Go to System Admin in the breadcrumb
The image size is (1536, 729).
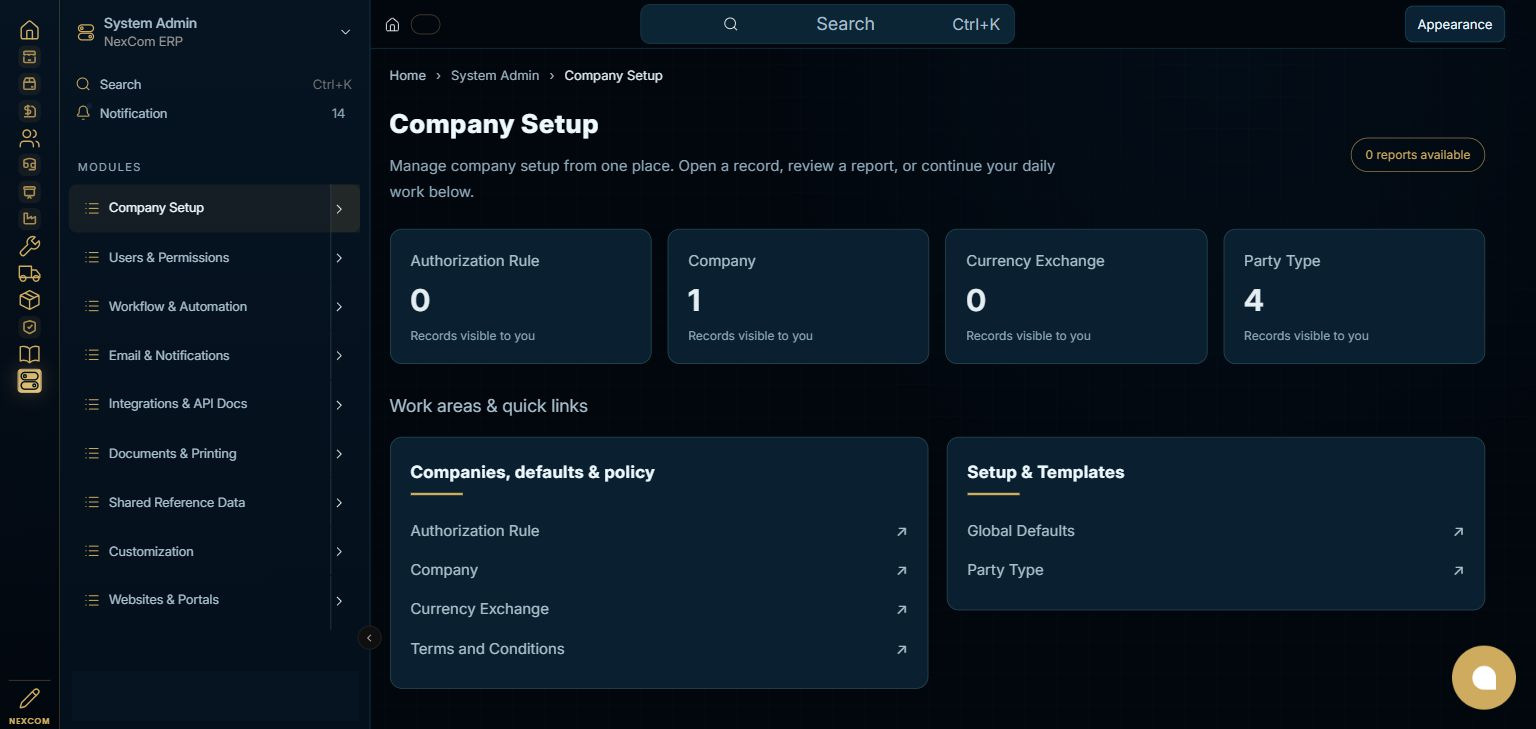(x=495, y=75)
